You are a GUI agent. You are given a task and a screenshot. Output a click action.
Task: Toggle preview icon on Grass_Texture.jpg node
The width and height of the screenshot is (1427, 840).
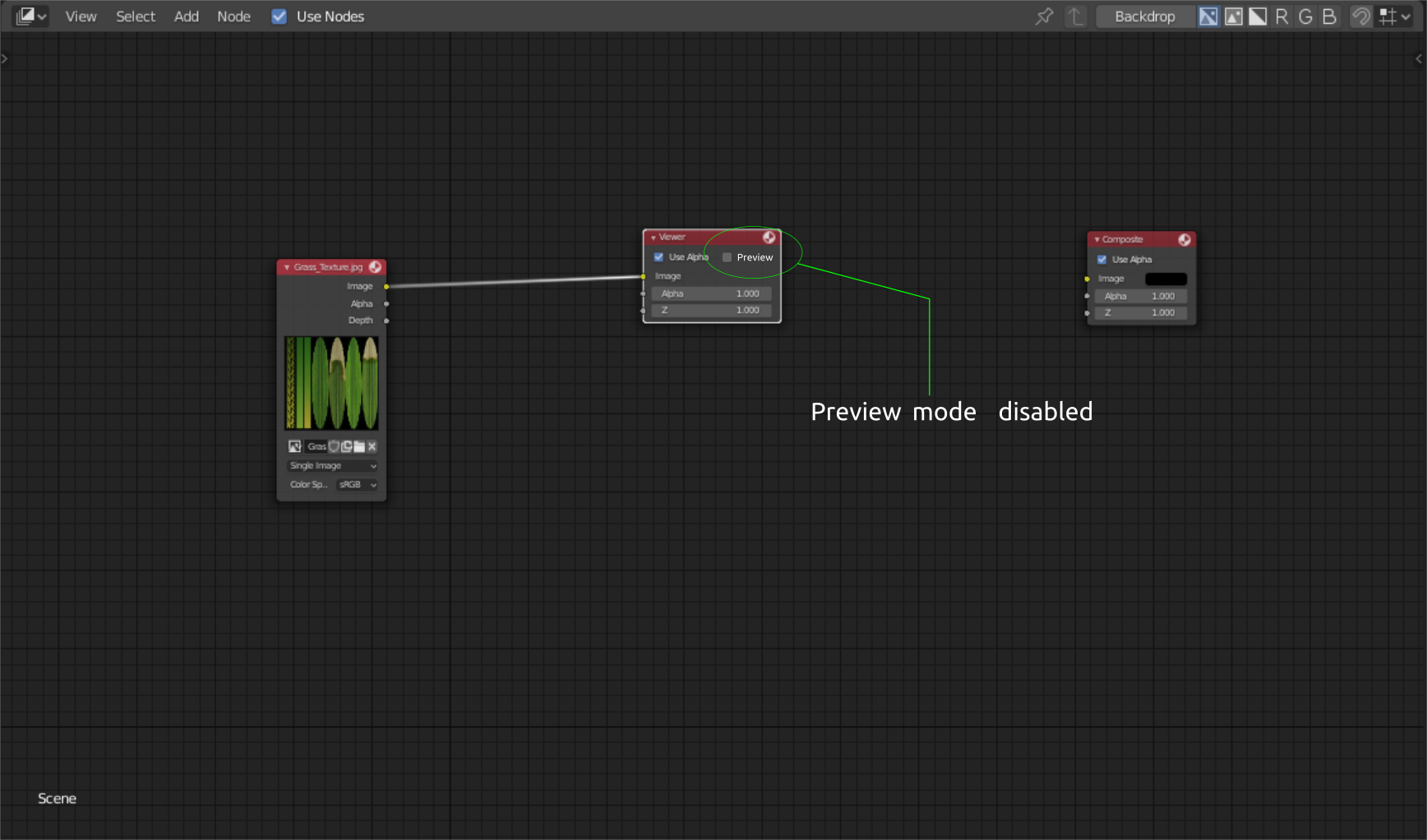click(x=376, y=267)
